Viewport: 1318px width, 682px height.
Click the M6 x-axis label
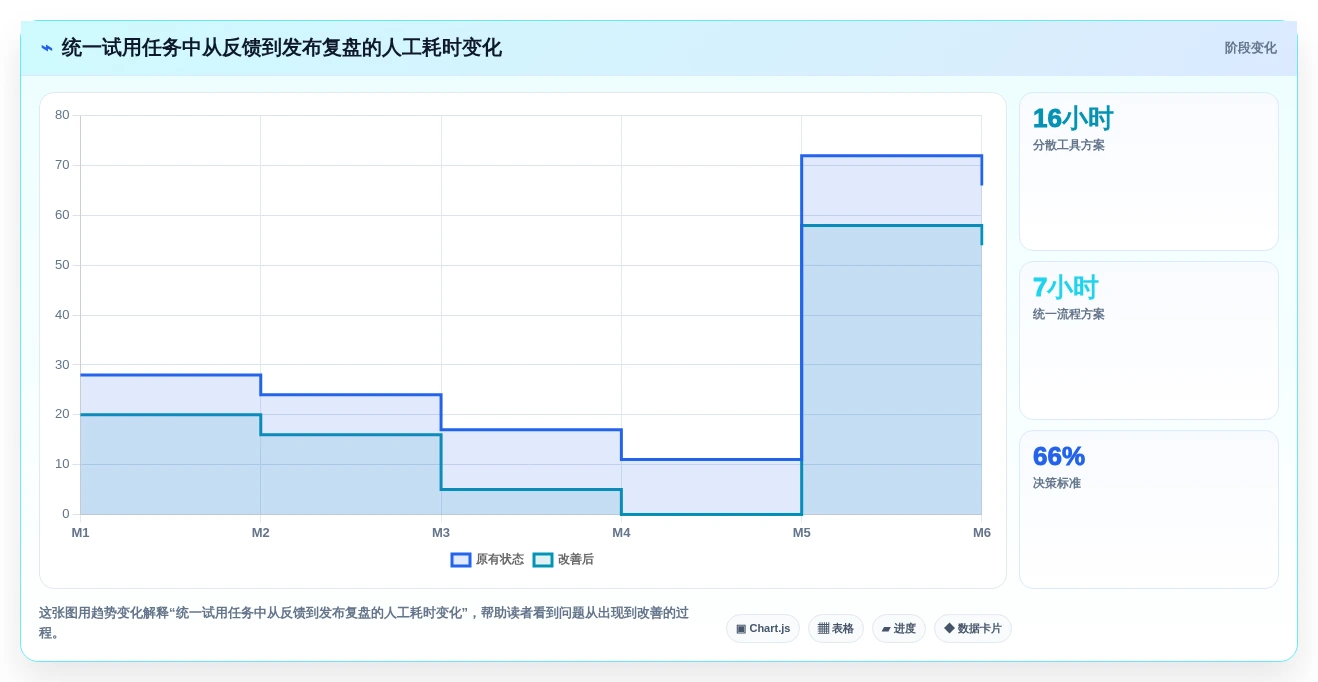(x=982, y=533)
